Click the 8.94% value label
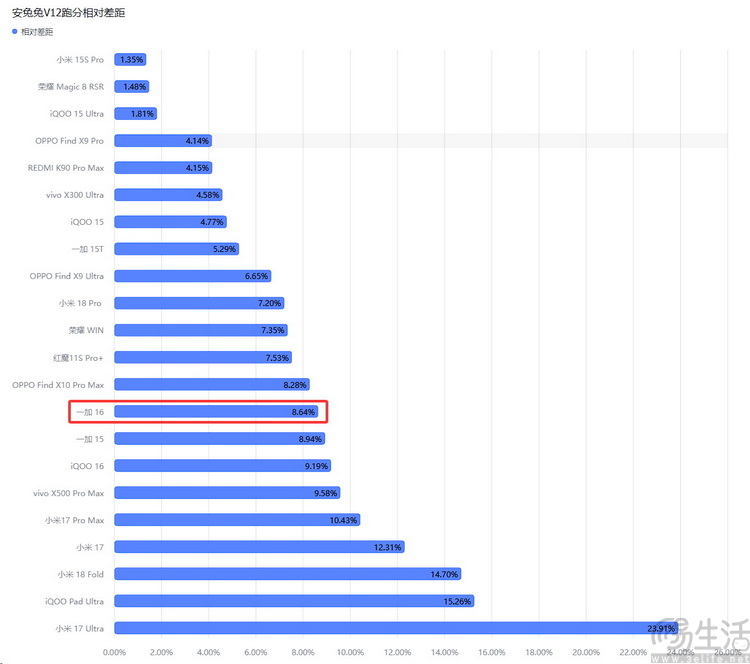 pyautogui.click(x=310, y=439)
